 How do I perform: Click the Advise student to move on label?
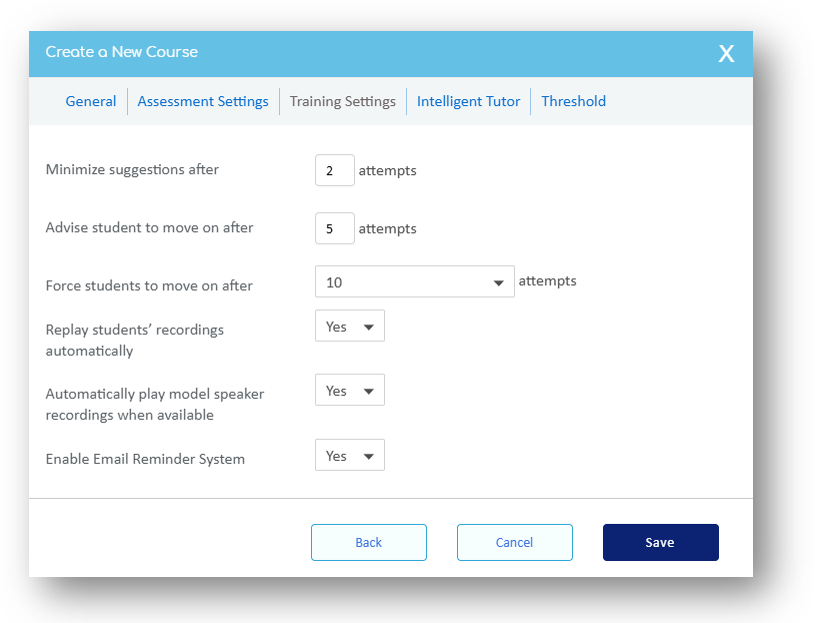click(x=149, y=228)
